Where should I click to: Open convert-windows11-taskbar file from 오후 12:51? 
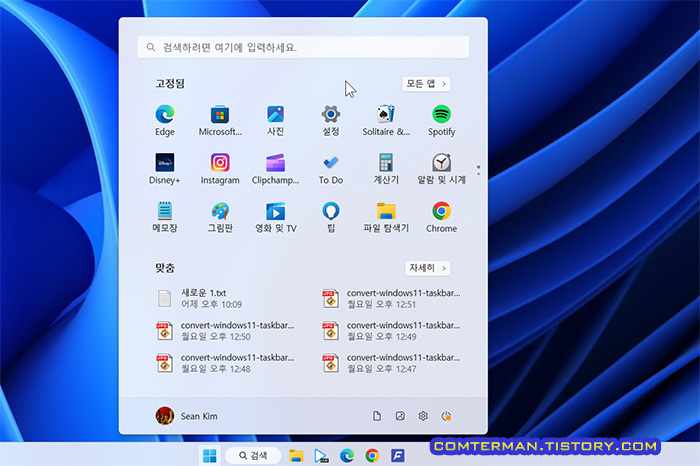tap(392, 299)
